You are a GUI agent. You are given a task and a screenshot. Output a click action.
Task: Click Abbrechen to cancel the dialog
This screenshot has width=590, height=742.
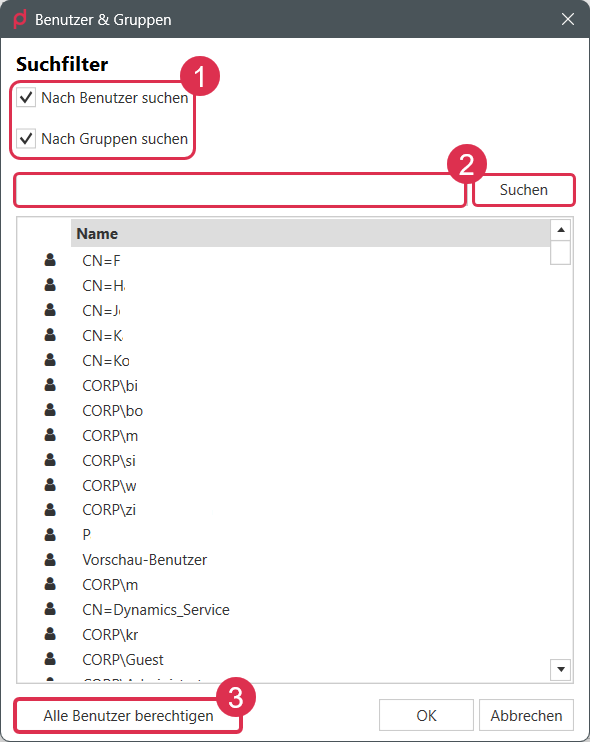526,716
